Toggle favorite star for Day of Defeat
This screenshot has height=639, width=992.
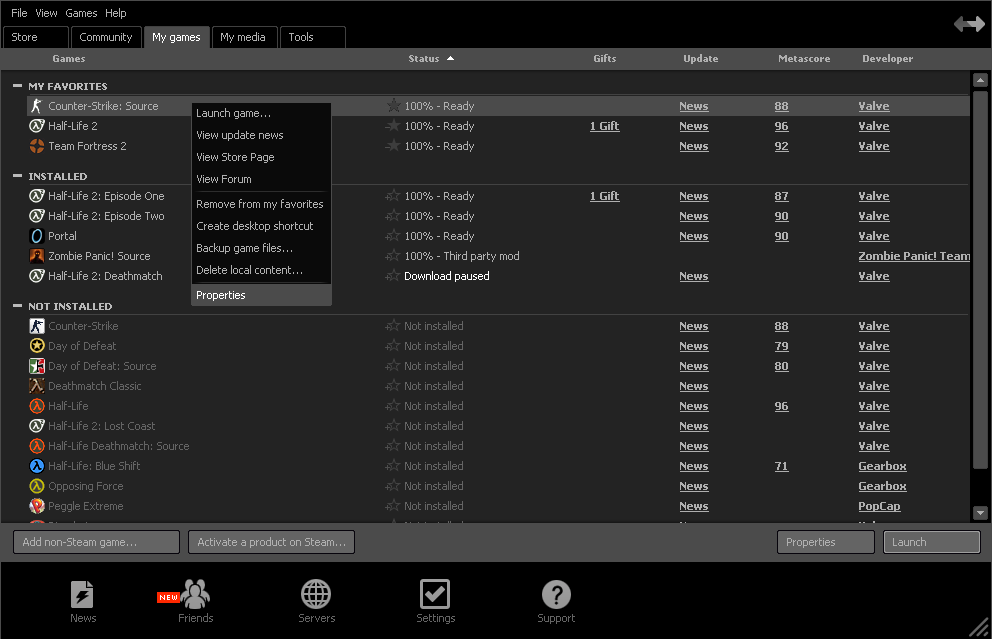point(393,346)
